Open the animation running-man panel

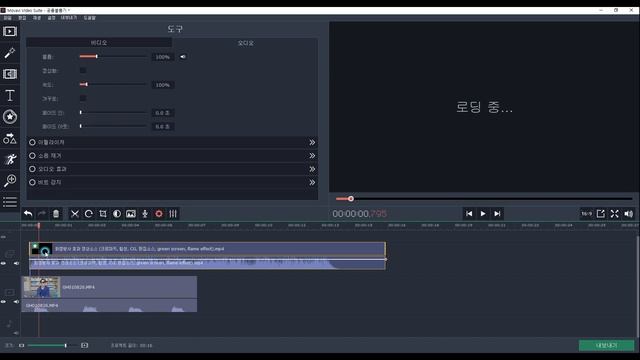pyautogui.click(x=10, y=159)
